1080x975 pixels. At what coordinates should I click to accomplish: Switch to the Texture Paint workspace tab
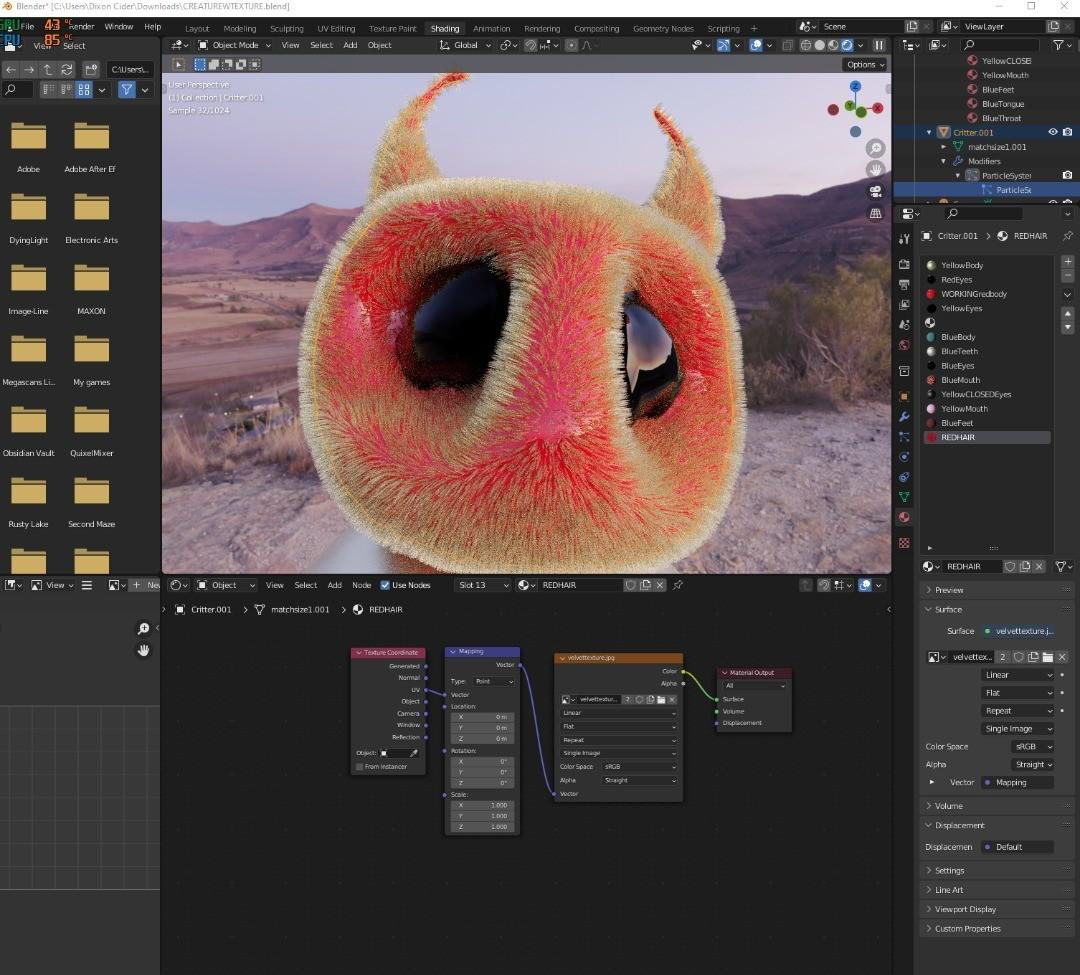(x=393, y=28)
